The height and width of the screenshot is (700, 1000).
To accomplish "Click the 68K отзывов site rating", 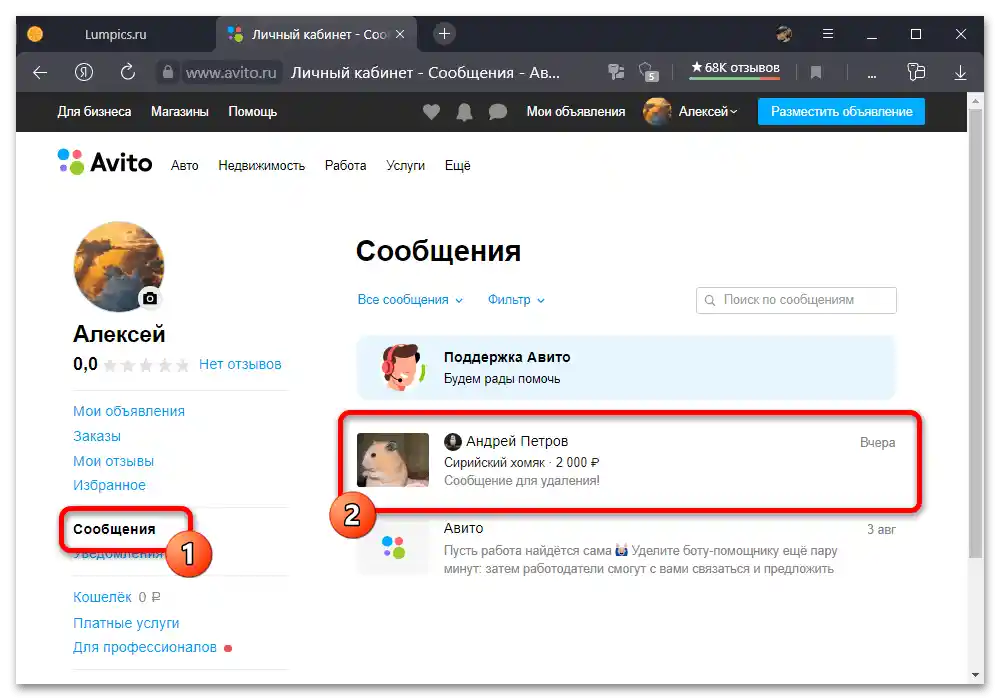I will [x=735, y=69].
